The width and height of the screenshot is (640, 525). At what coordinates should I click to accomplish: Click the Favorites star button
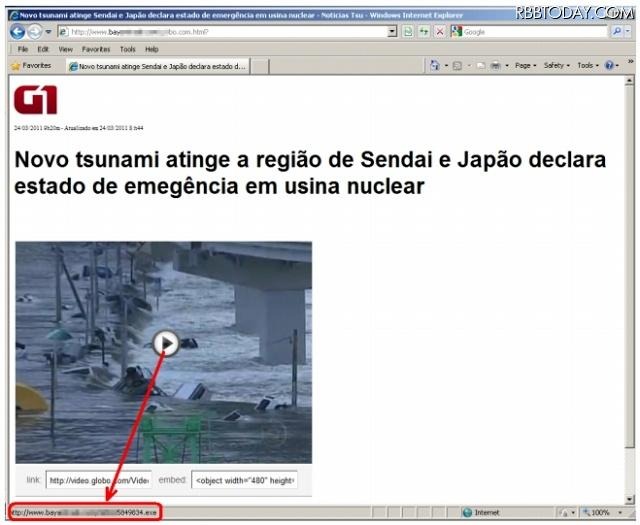[x=30, y=65]
